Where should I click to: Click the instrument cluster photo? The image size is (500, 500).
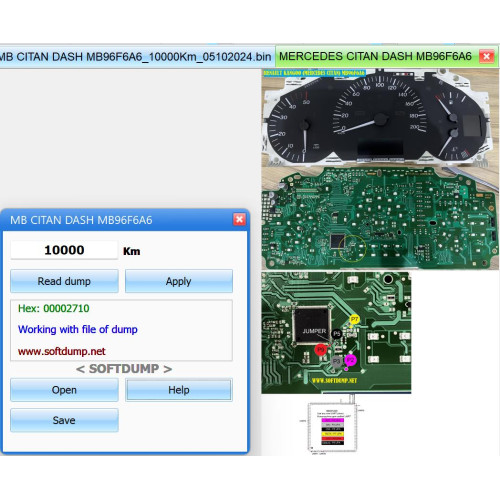379,118
